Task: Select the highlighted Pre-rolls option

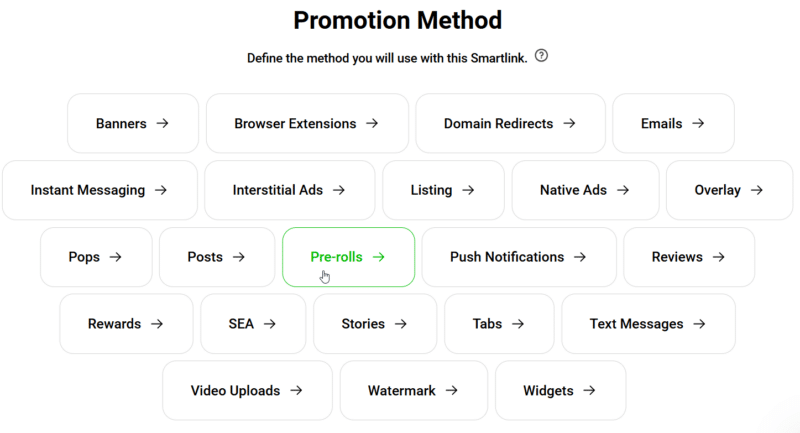Action: 348,257
